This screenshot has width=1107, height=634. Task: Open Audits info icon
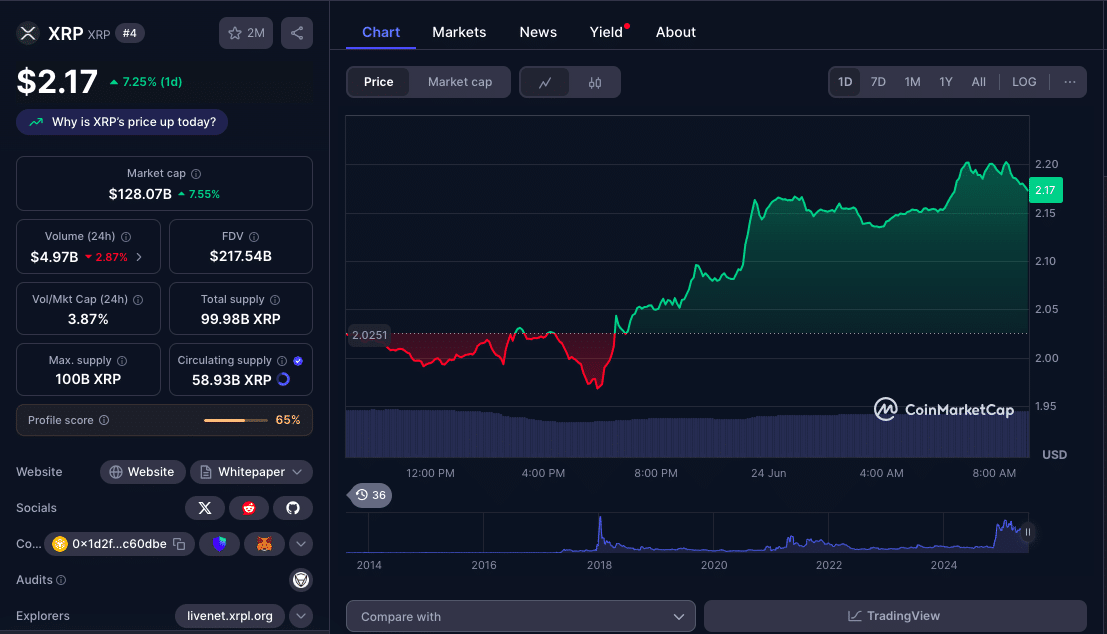pos(61,580)
